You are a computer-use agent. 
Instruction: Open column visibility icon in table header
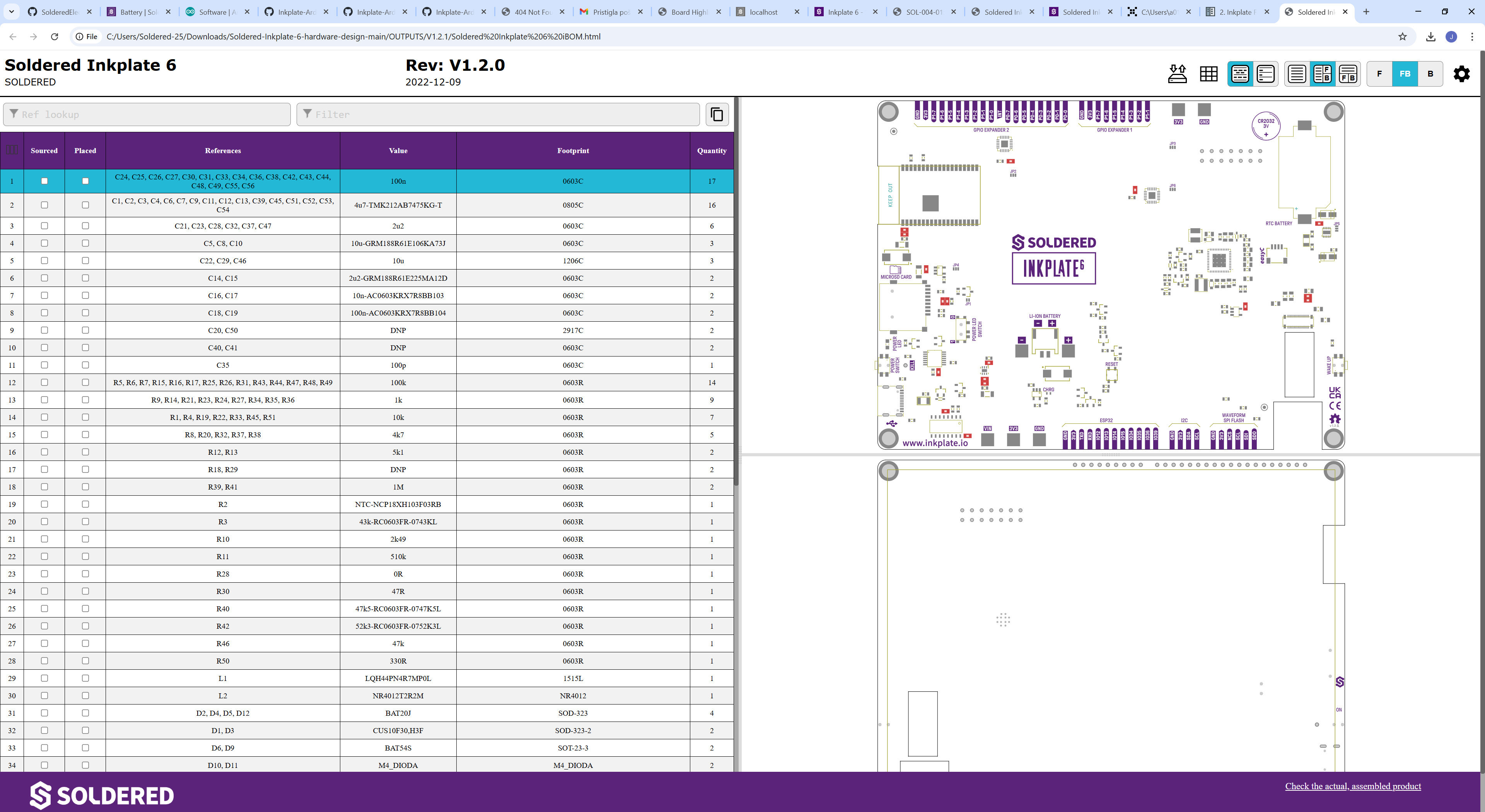[x=12, y=150]
